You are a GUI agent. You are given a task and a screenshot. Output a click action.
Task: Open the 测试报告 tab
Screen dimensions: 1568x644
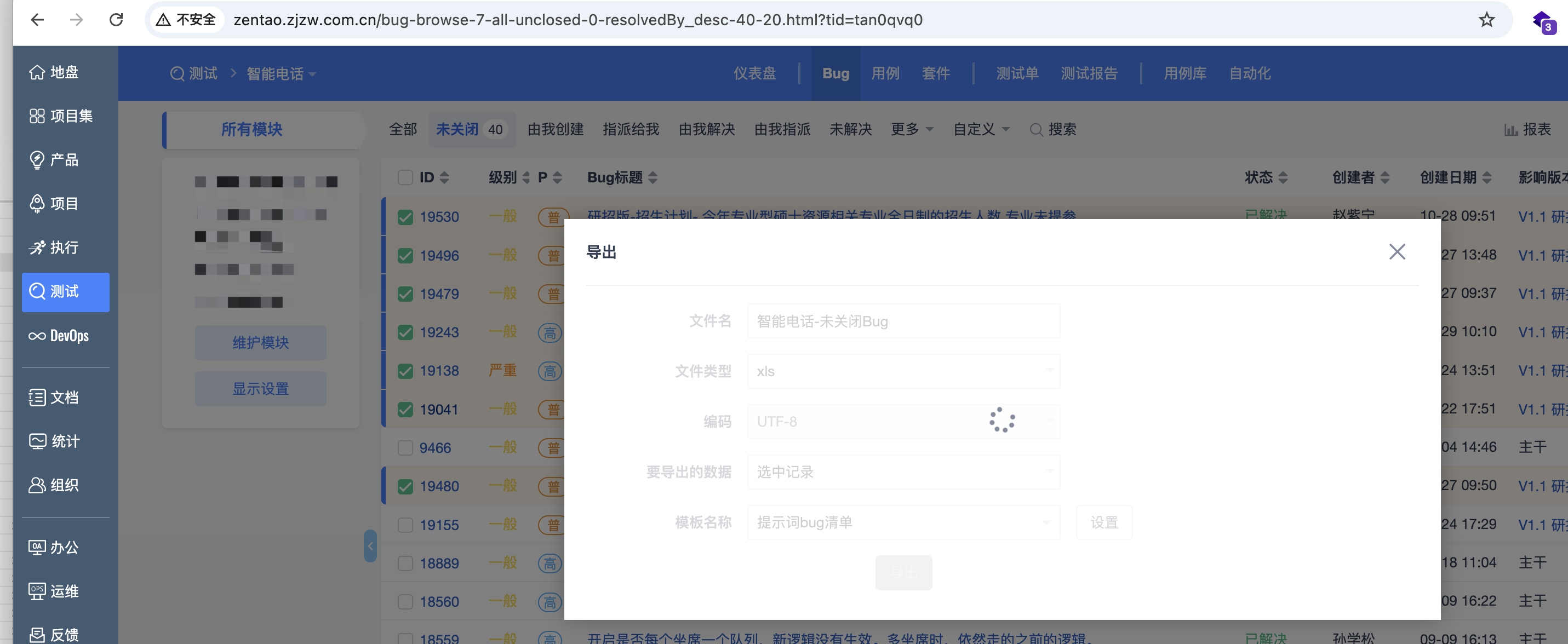point(1089,73)
